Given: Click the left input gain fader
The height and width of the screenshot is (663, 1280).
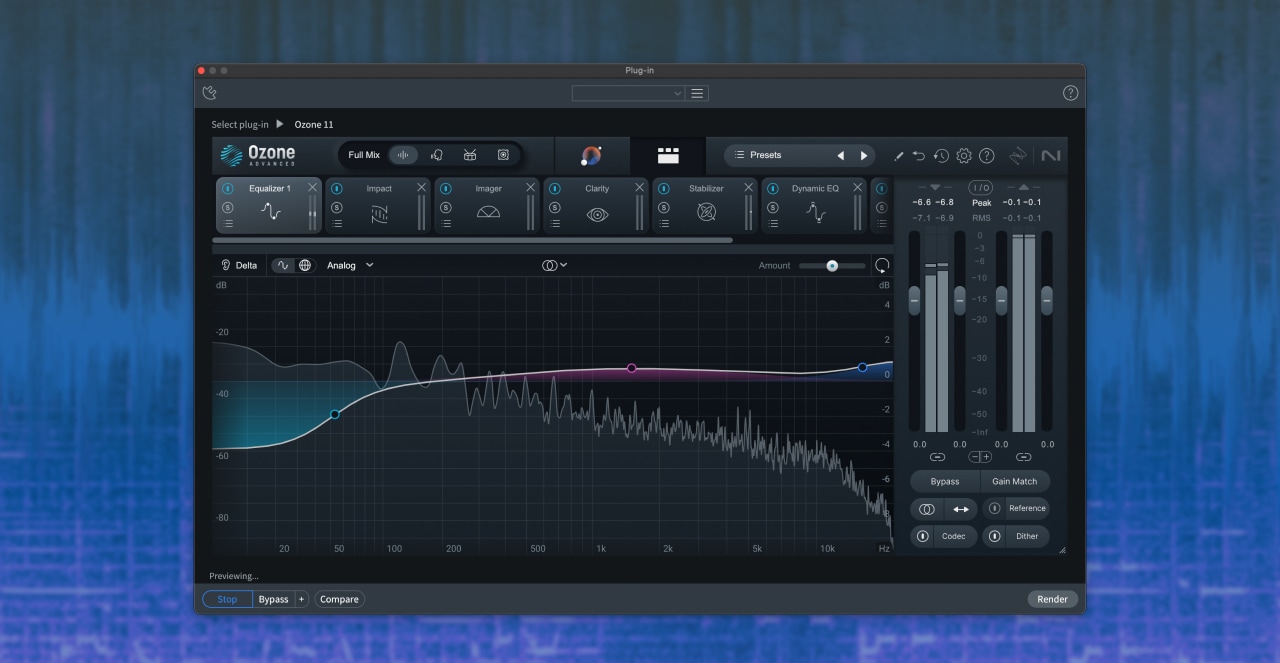Looking at the screenshot, I should [x=914, y=299].
